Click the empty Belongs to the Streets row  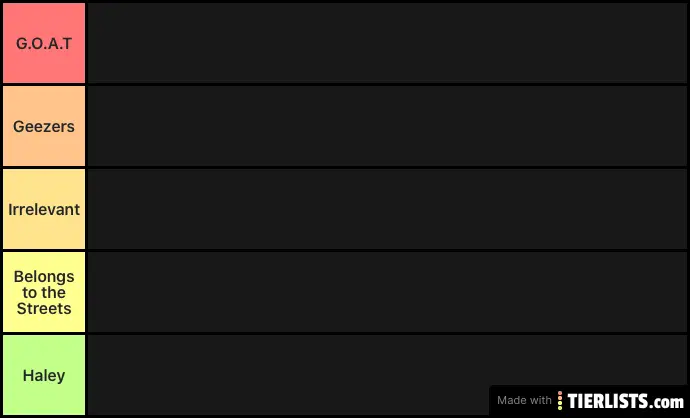click(387, 292)
